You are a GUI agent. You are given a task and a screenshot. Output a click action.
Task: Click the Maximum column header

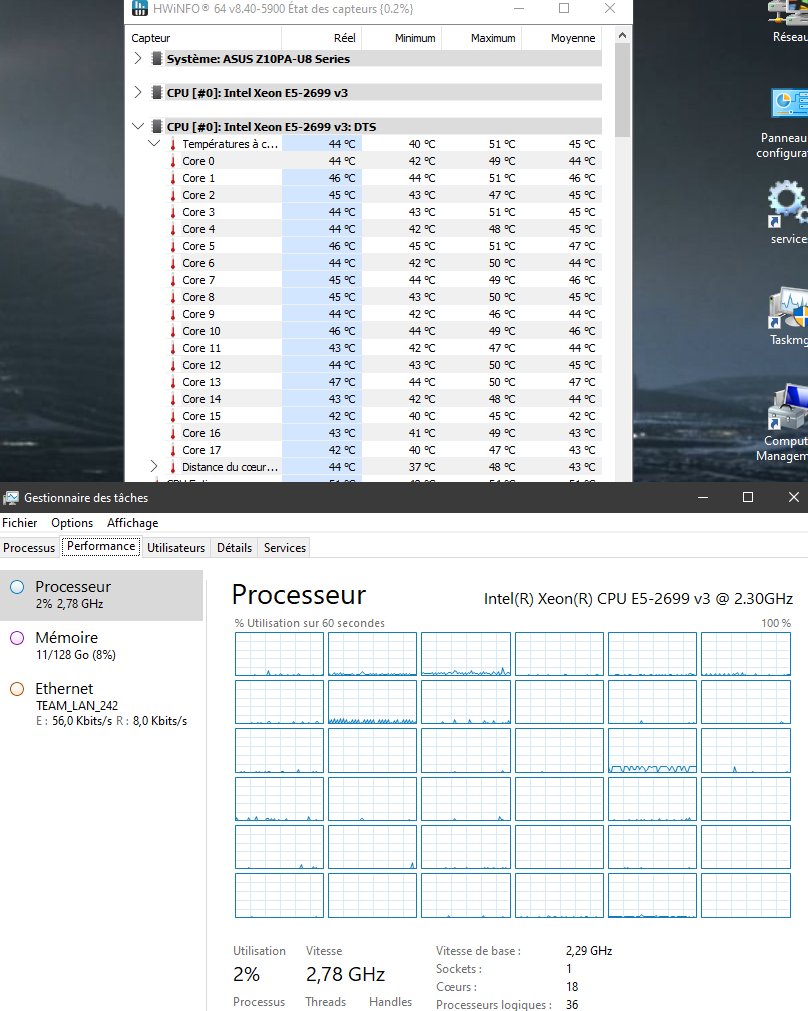click(x=481, y=38)
